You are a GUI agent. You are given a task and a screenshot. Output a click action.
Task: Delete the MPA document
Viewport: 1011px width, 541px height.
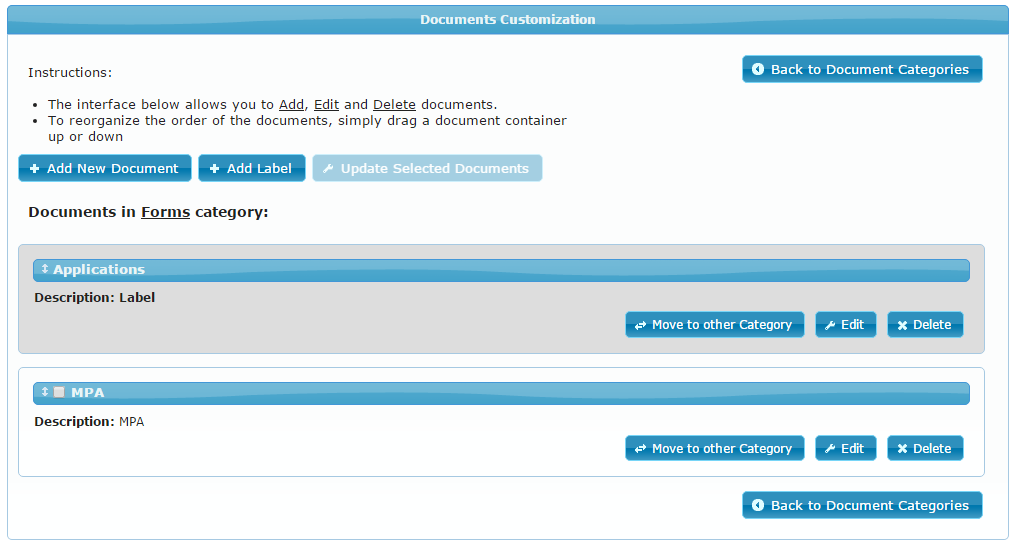click(x=925, y=449)
